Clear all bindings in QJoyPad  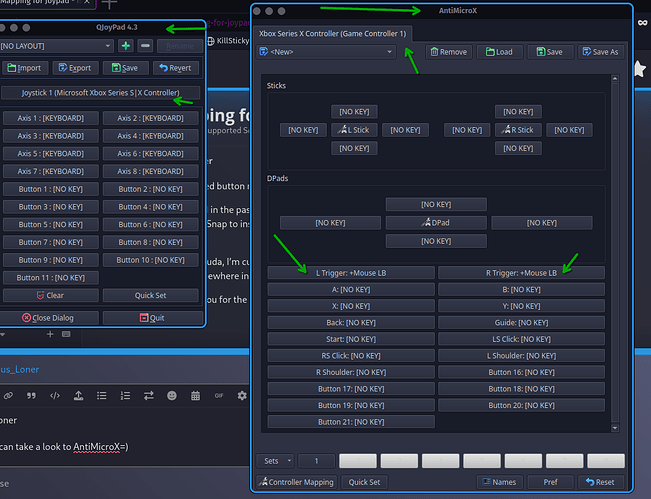point(51,296)
